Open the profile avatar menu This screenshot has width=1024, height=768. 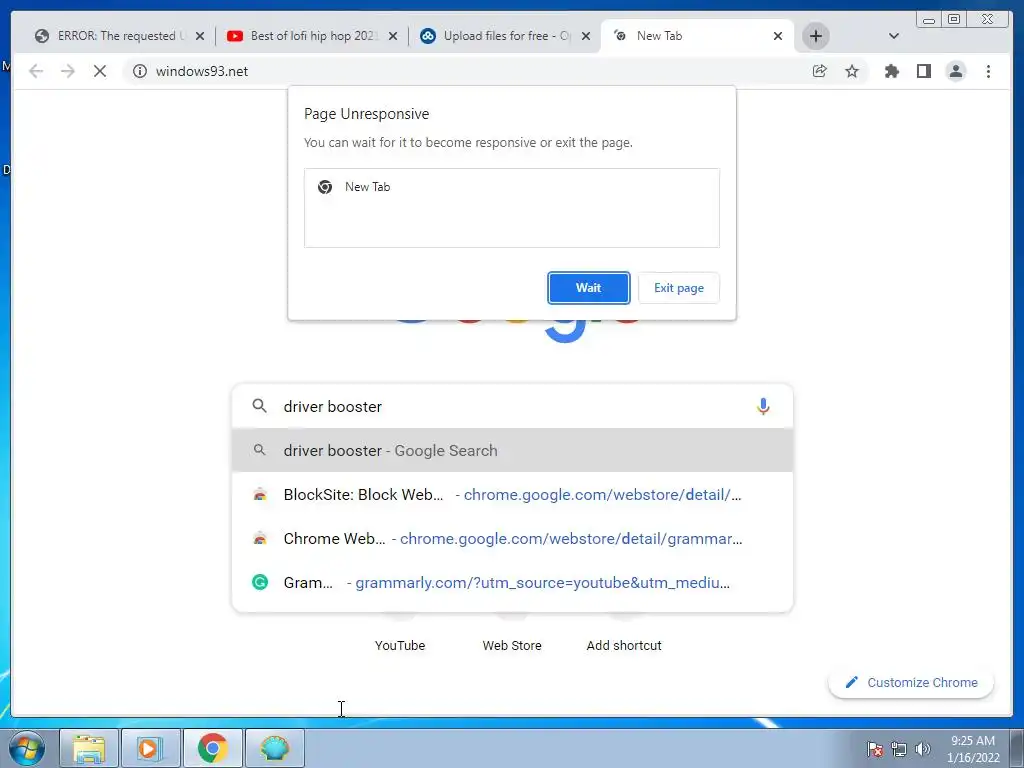(x=955, y=71)
